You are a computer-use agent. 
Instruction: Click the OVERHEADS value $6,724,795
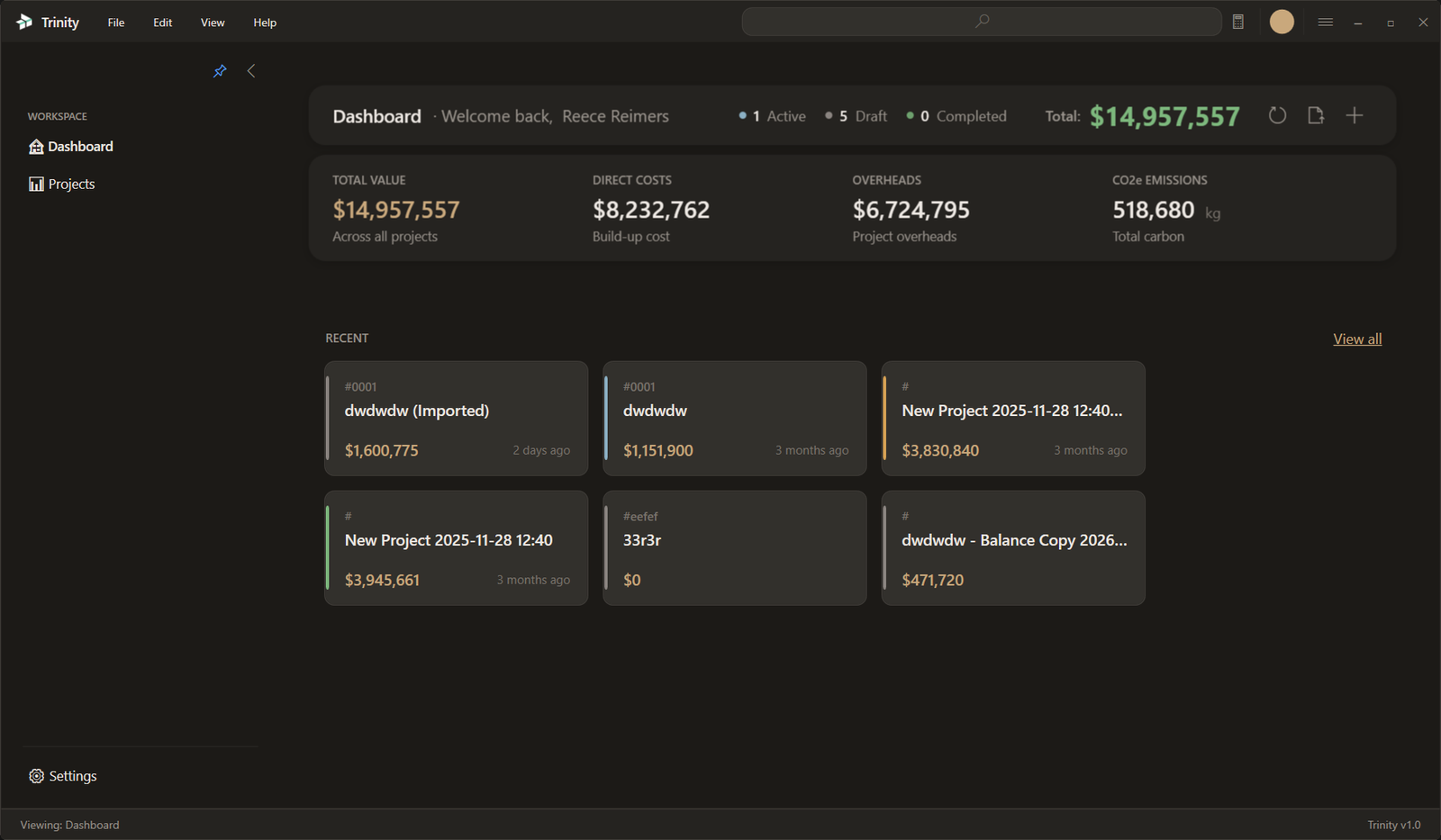[x=911, y=210]
